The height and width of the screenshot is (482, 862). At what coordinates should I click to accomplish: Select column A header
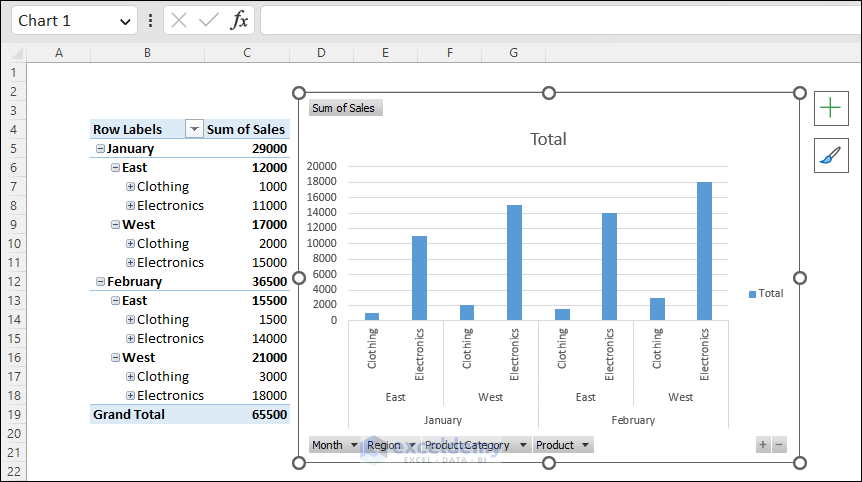tap(59, 53)
